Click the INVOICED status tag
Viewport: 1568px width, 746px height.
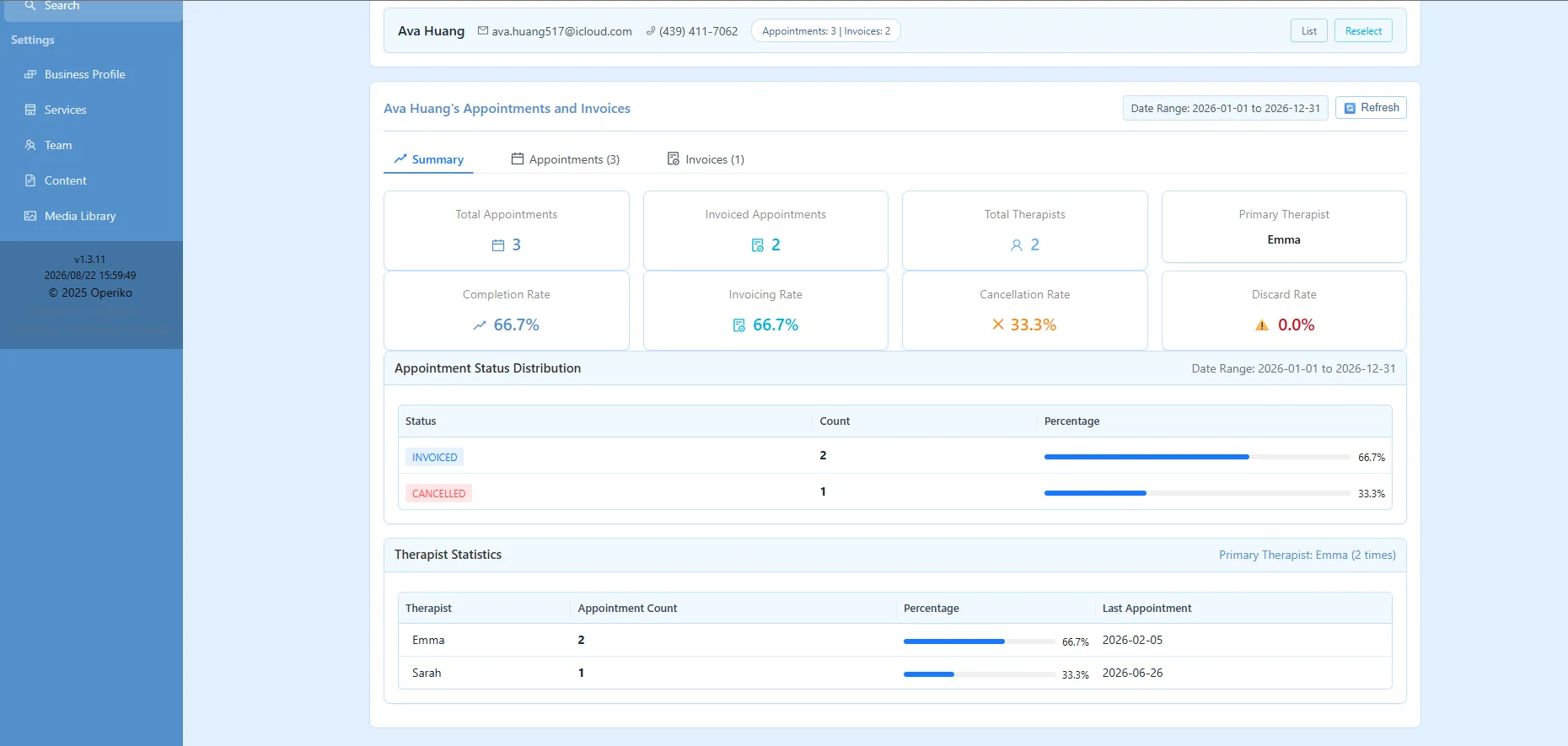(x=435, y=457)
